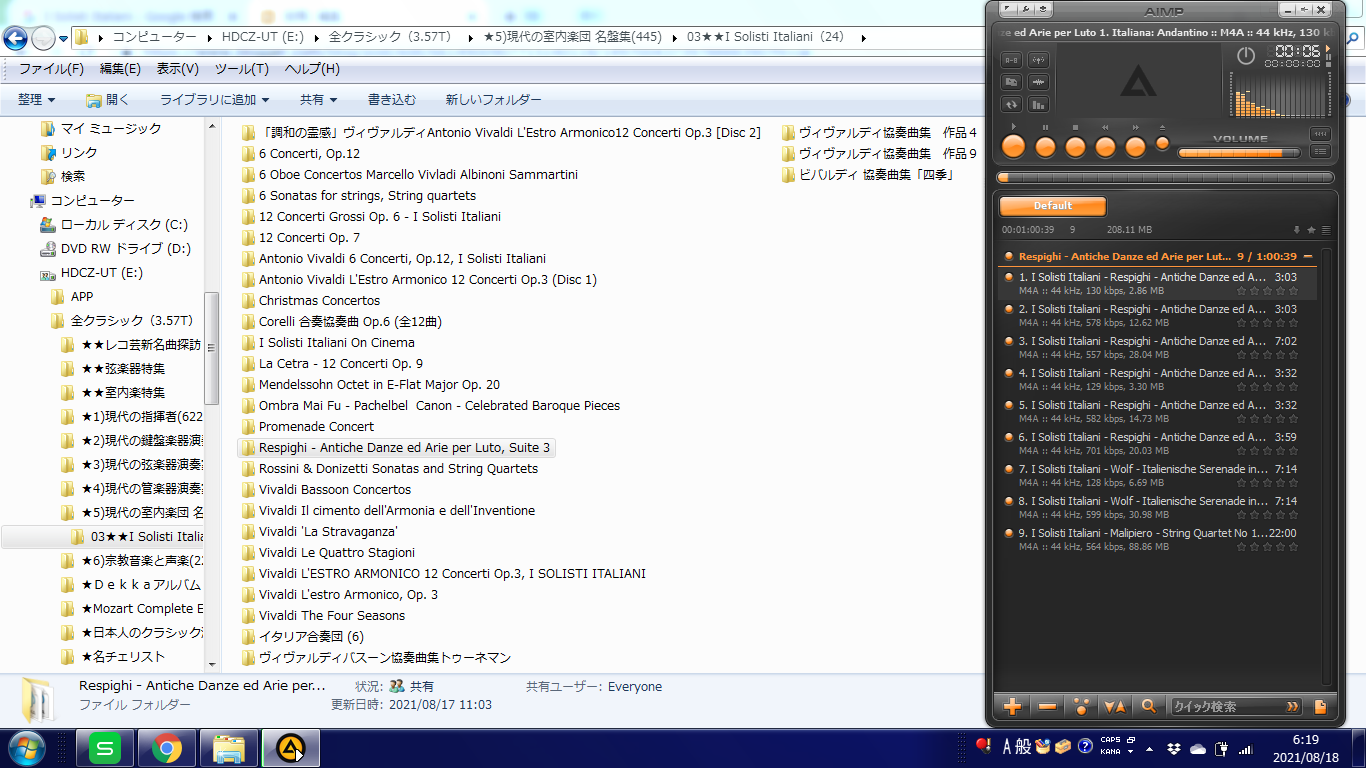Select track 3 in the AIMP playlist

pos(1158,348)
